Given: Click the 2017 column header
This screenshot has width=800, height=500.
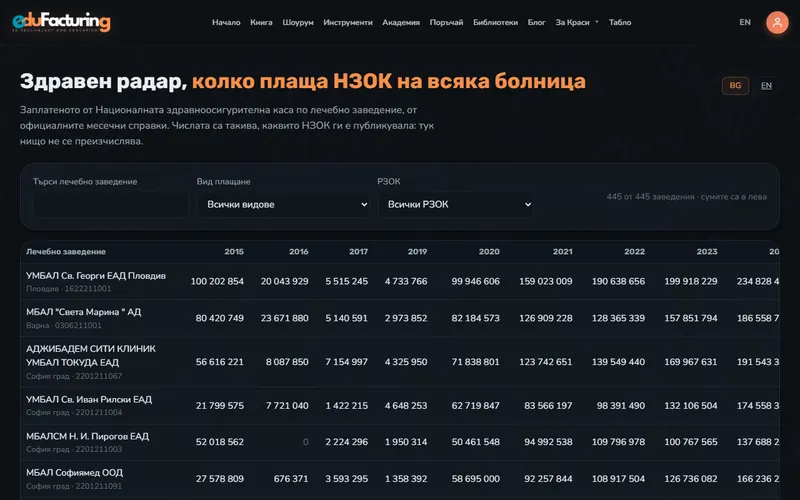Looking at the screenshot, I should click(x=358, y=252).
